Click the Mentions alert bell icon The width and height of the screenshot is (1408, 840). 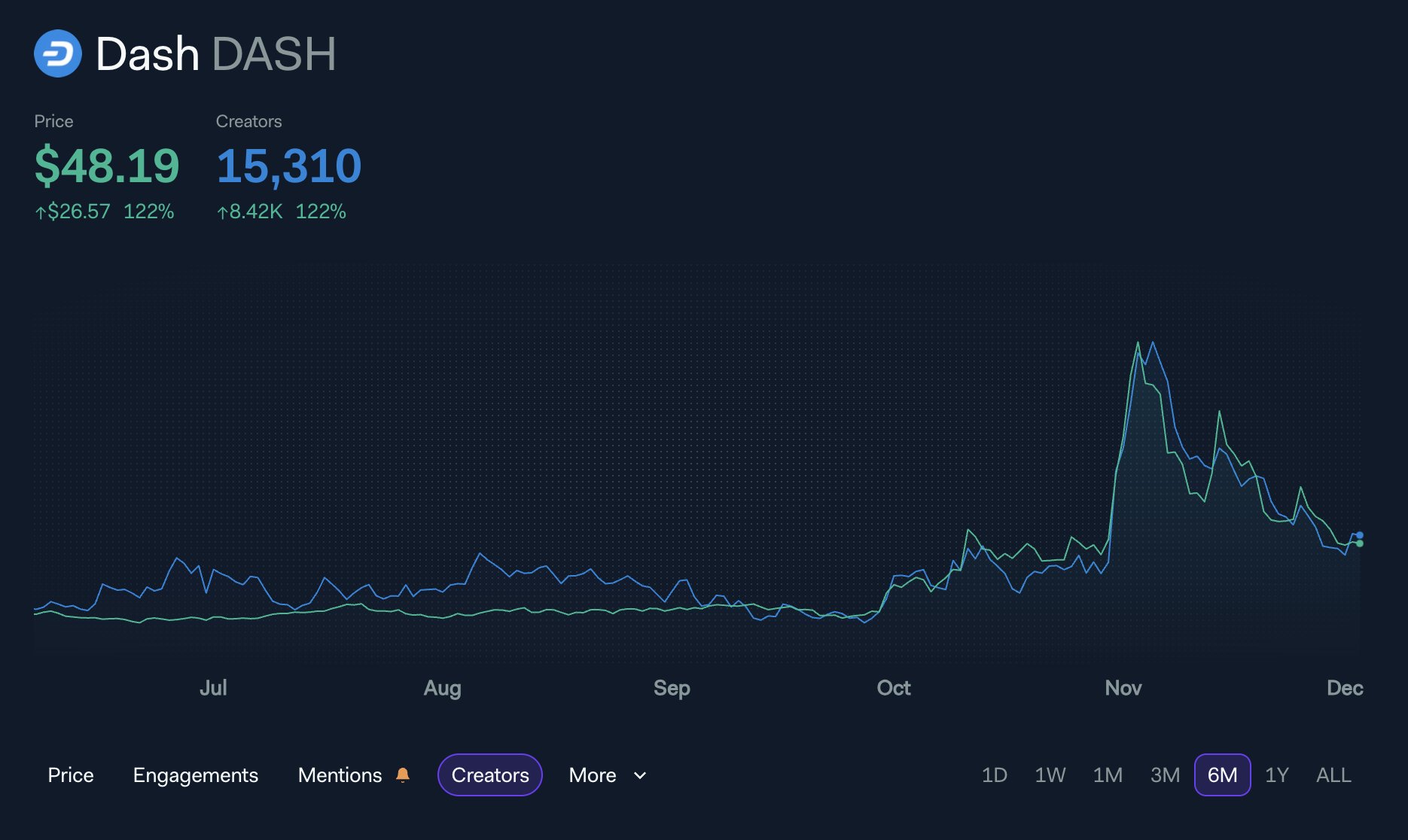tap(403, 775)
